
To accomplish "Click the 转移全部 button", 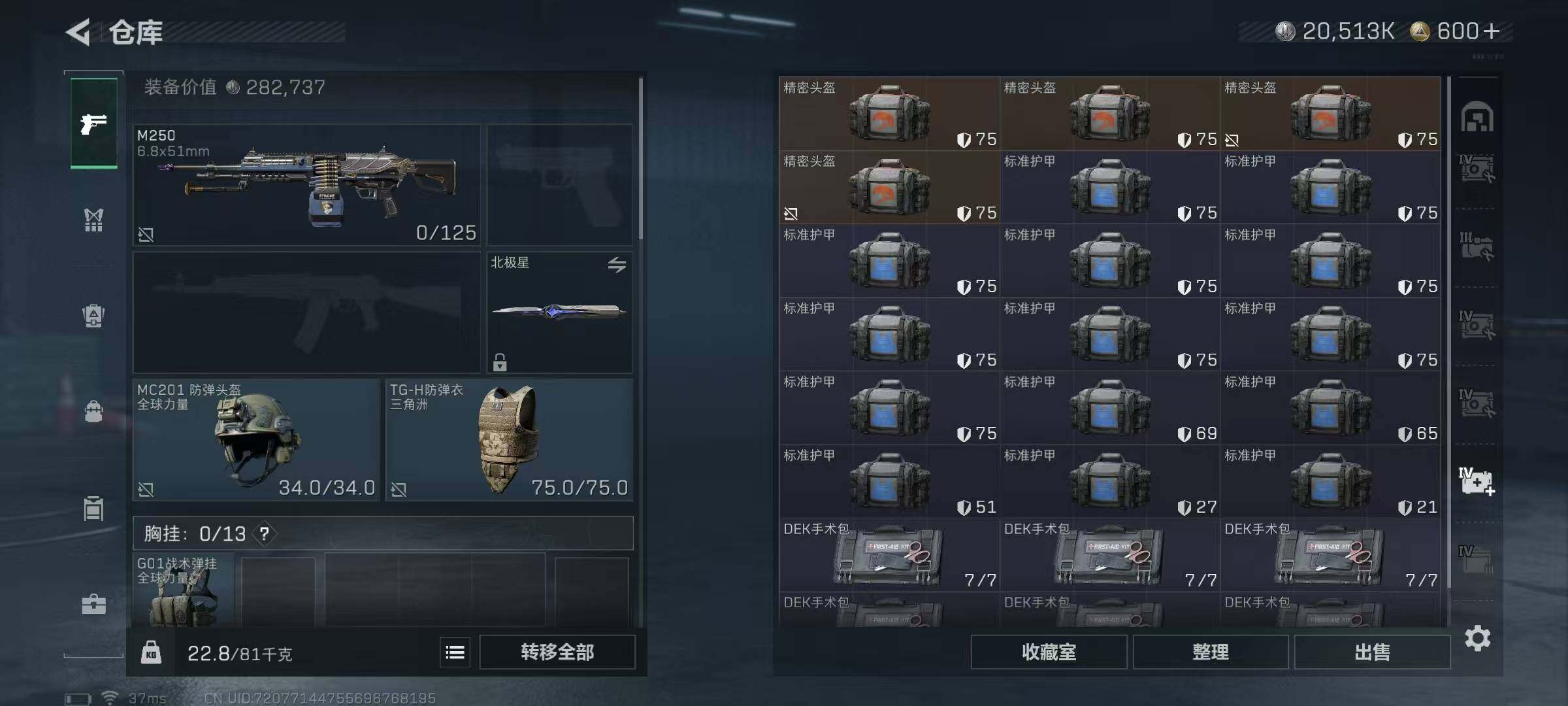I will pos(557,652).
